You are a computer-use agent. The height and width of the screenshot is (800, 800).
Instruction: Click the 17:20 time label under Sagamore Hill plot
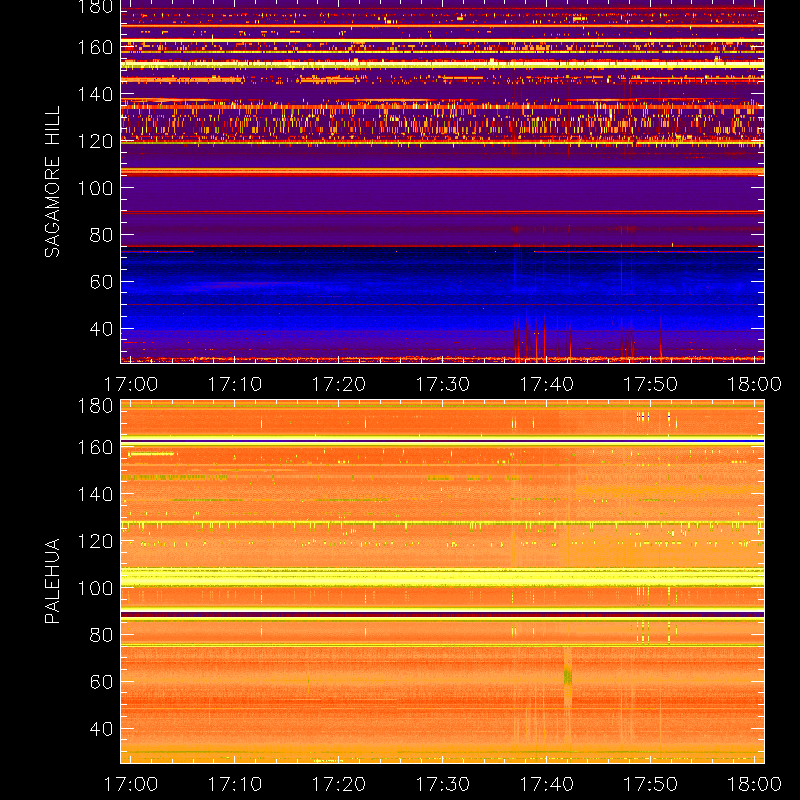[x=339, y=384]
